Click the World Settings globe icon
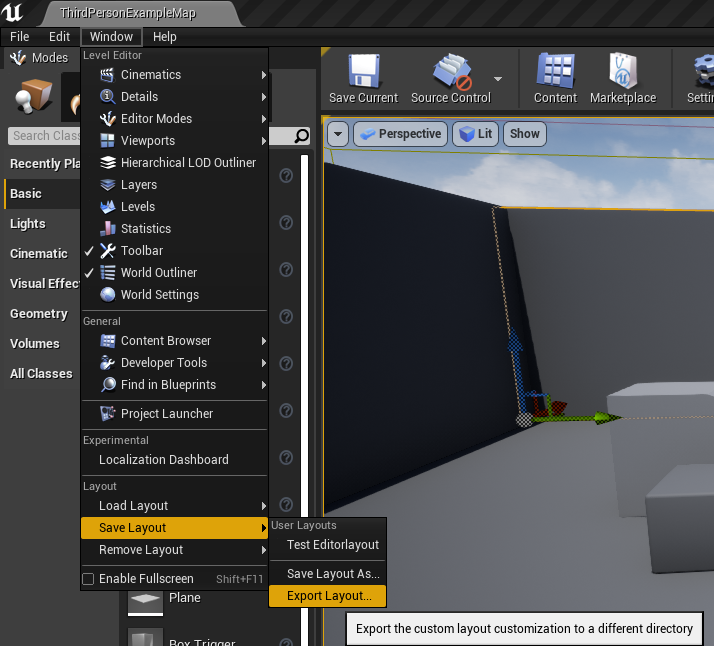Image resolution: width=714 pixels, height=646 pixels. tap(107, 295)
